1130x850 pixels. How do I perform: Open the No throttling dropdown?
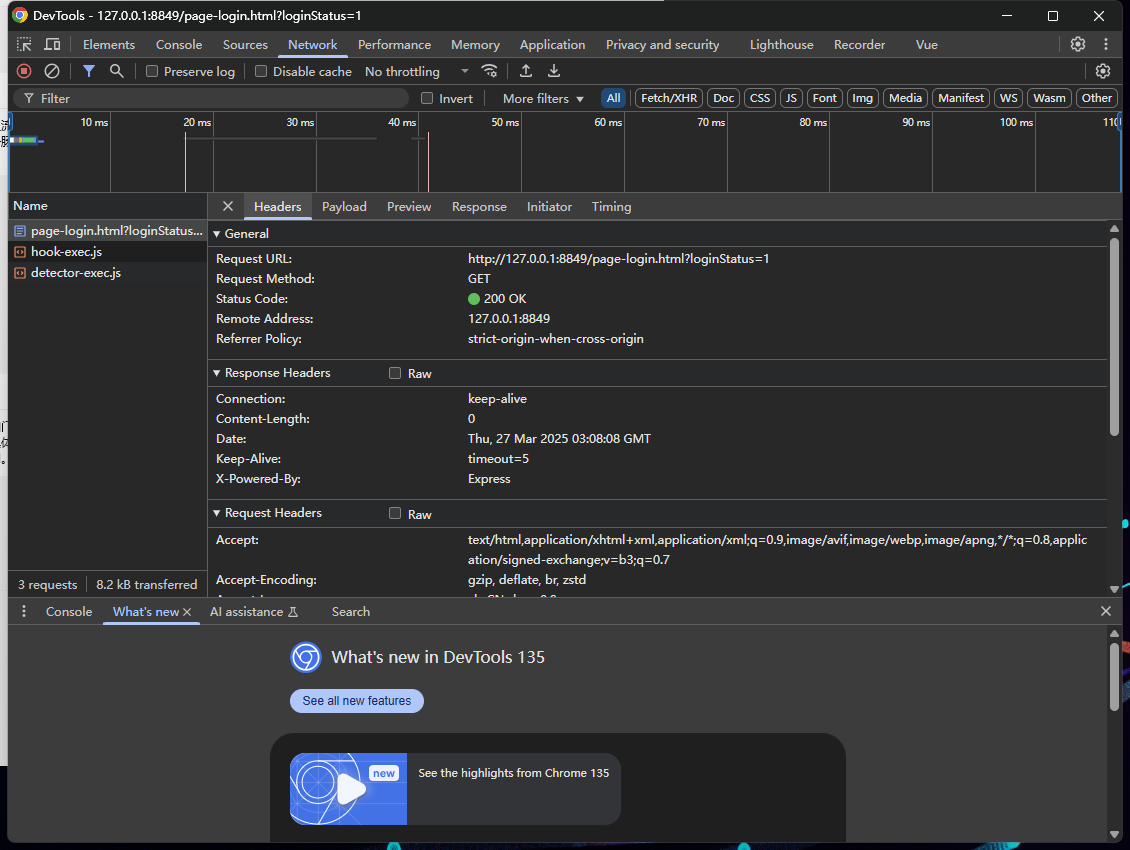coord(416,71)
